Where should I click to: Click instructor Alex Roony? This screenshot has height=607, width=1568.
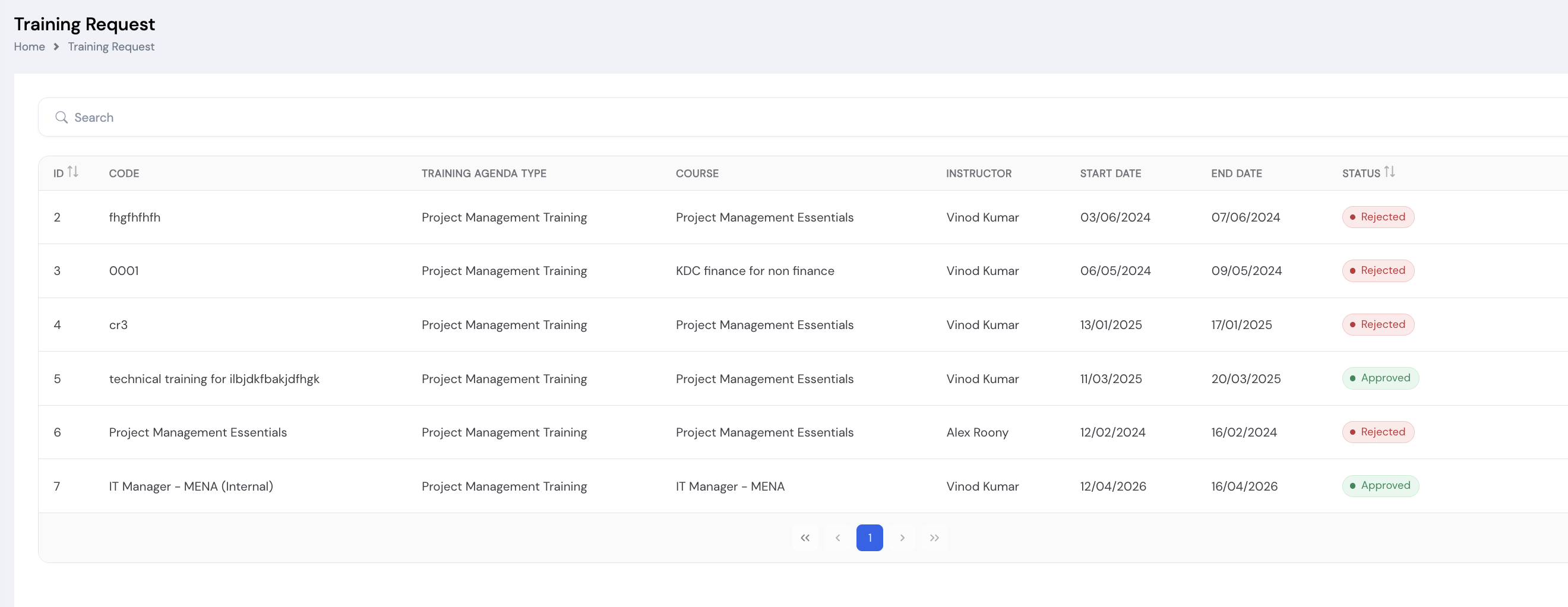pyautogui.click(x=977, y=433)
